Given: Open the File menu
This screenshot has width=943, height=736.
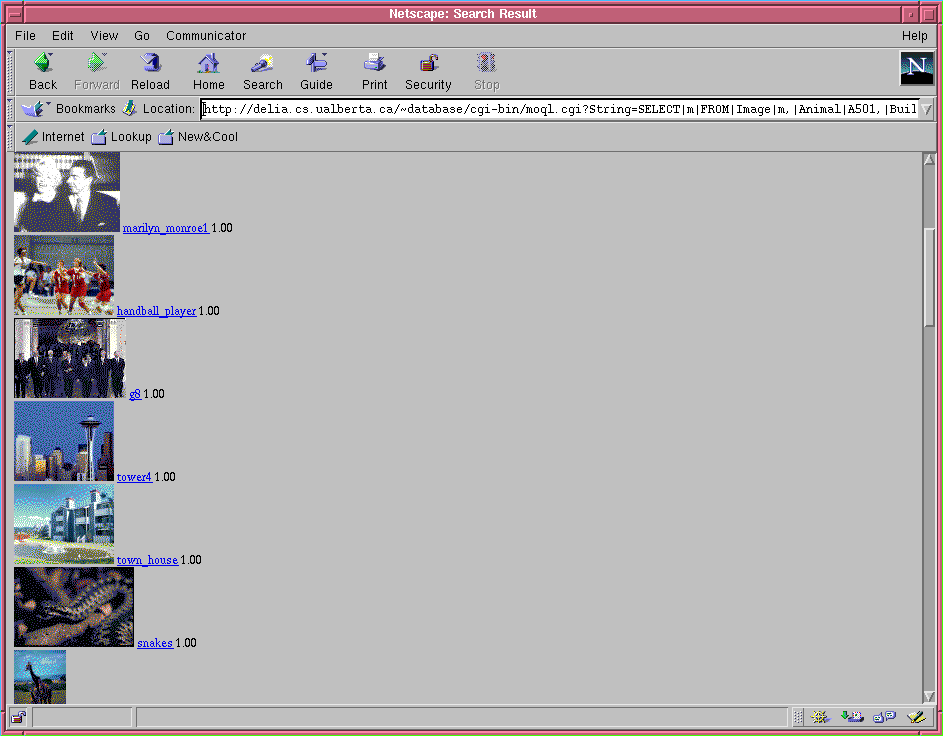Looking at the screenshot, I should tap(25, 35).
